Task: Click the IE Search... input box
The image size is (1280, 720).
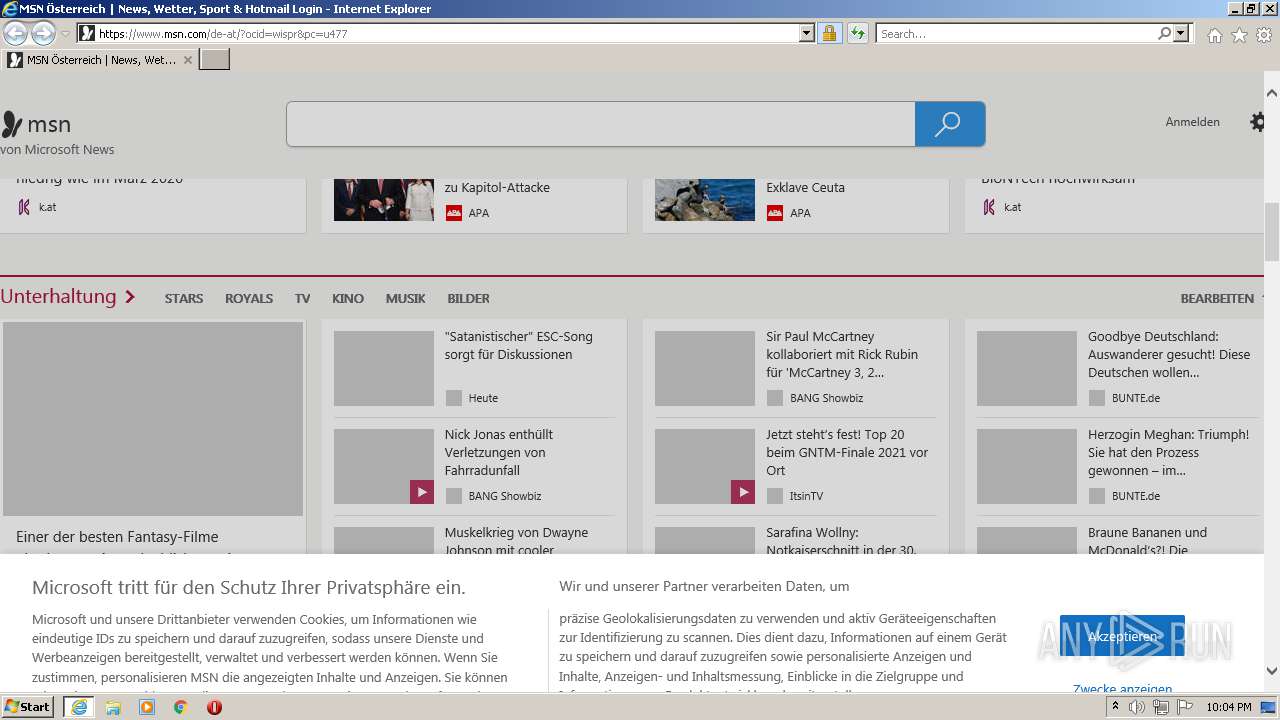Action: [x=1016, y=34]
